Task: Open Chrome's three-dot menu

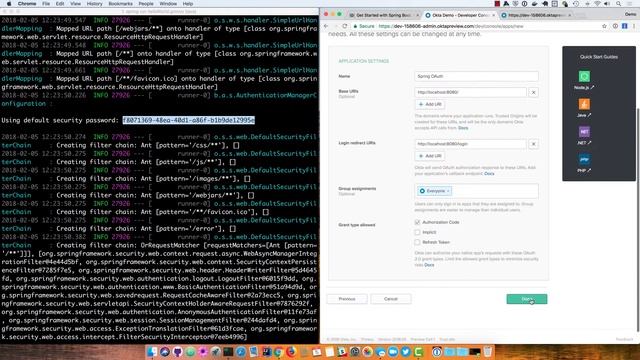Action: (634, 26)
